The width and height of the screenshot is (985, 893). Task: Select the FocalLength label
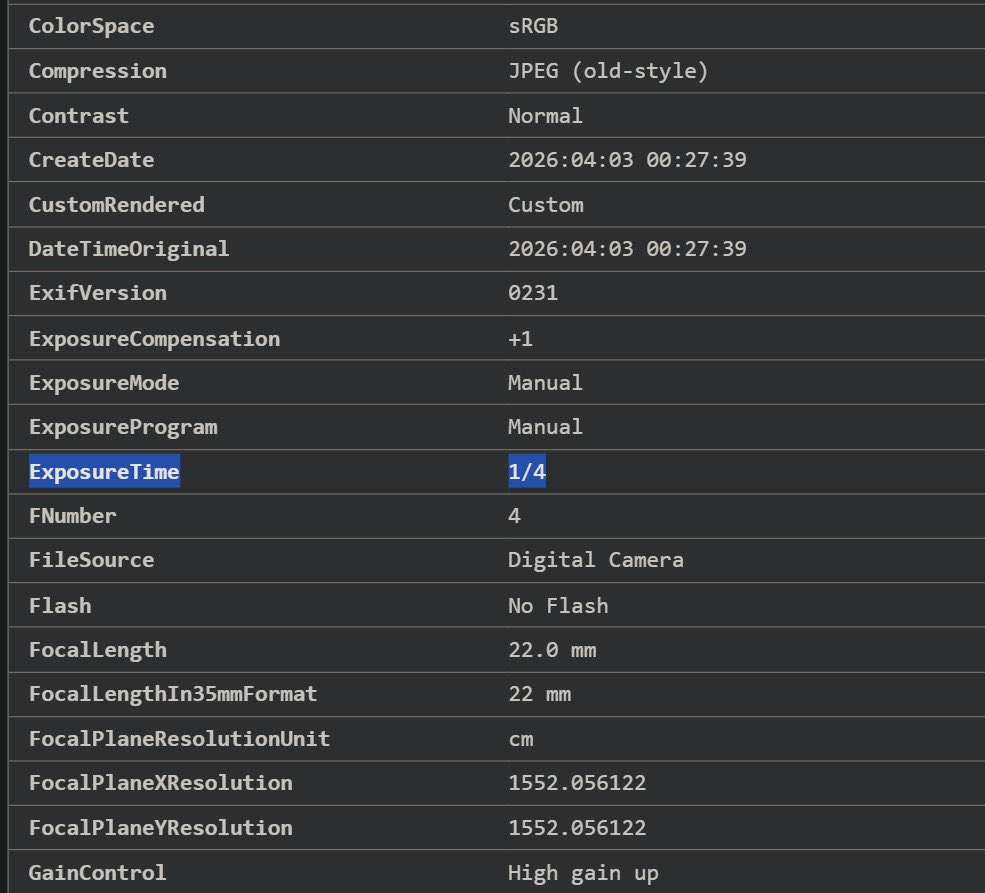(x=98, y=650)
